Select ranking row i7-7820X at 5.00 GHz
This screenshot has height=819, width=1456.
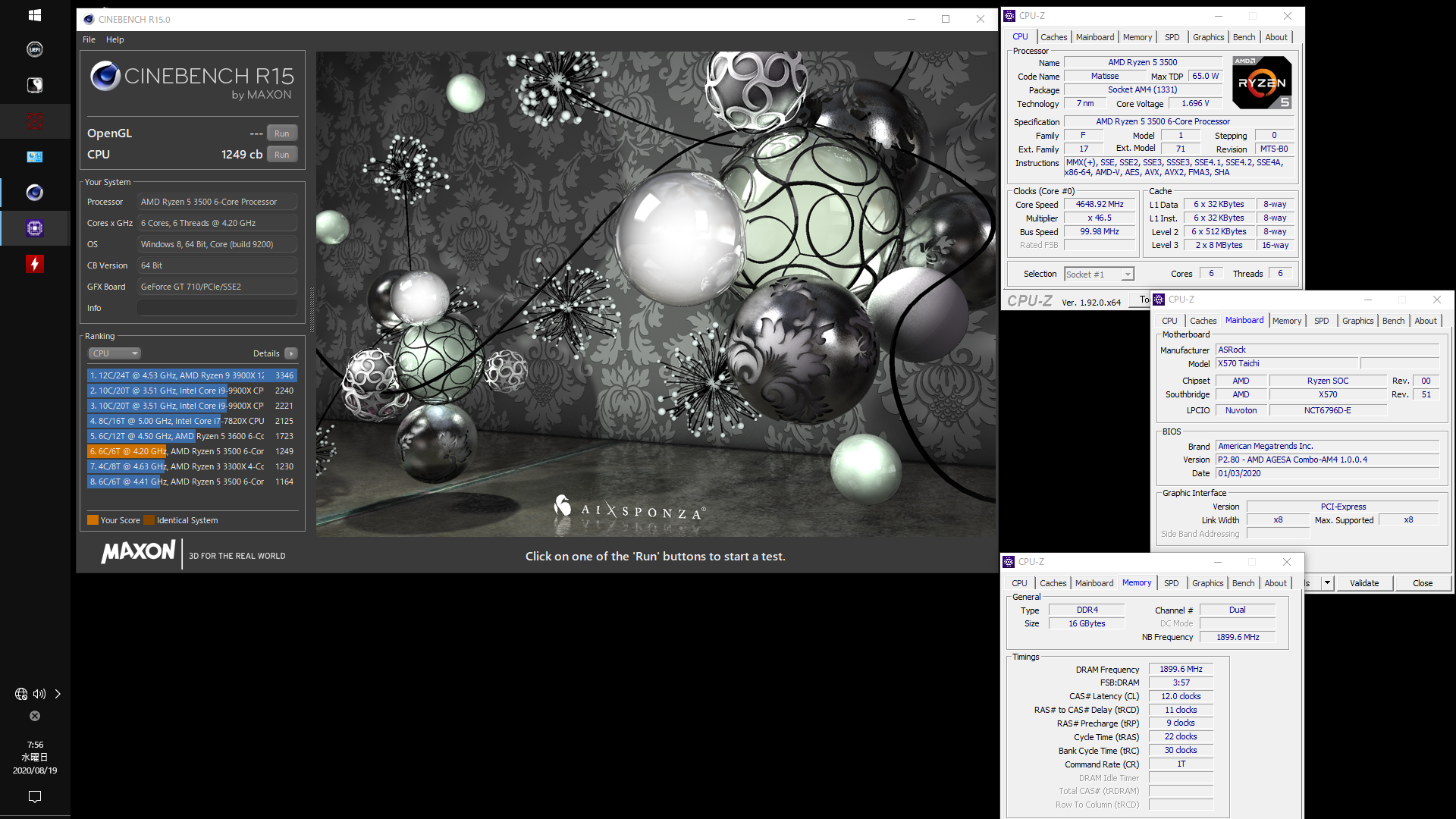[192, 421]
